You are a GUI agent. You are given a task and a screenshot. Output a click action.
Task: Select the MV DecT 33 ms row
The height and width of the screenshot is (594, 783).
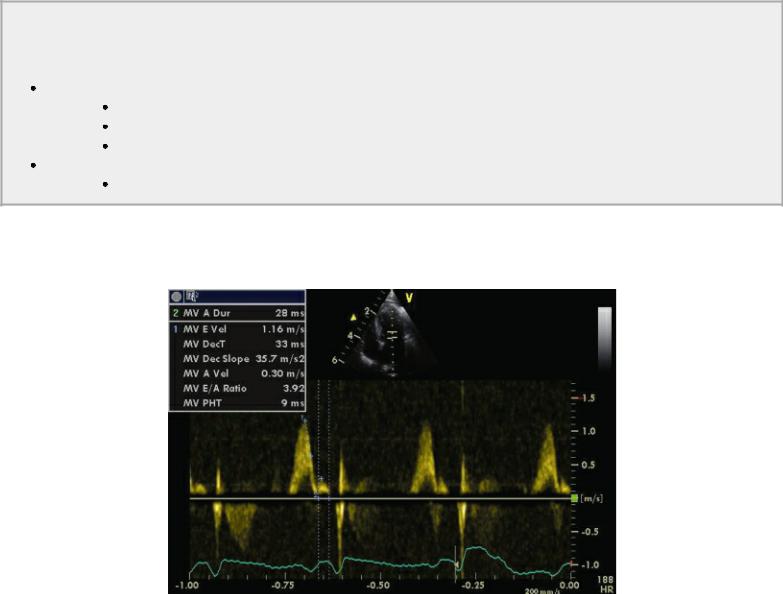click(238, 344)
